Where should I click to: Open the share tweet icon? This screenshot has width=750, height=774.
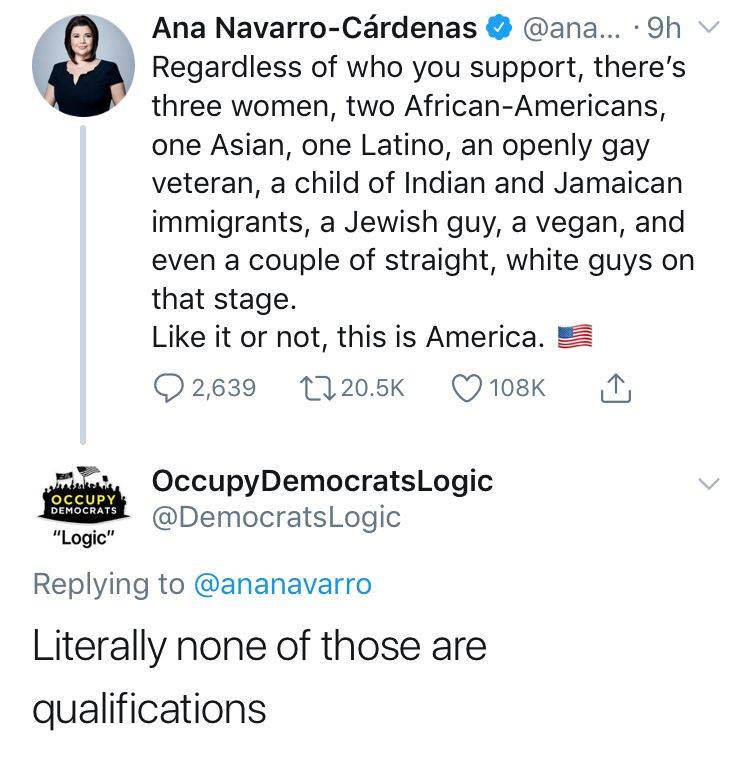point(616,388)
